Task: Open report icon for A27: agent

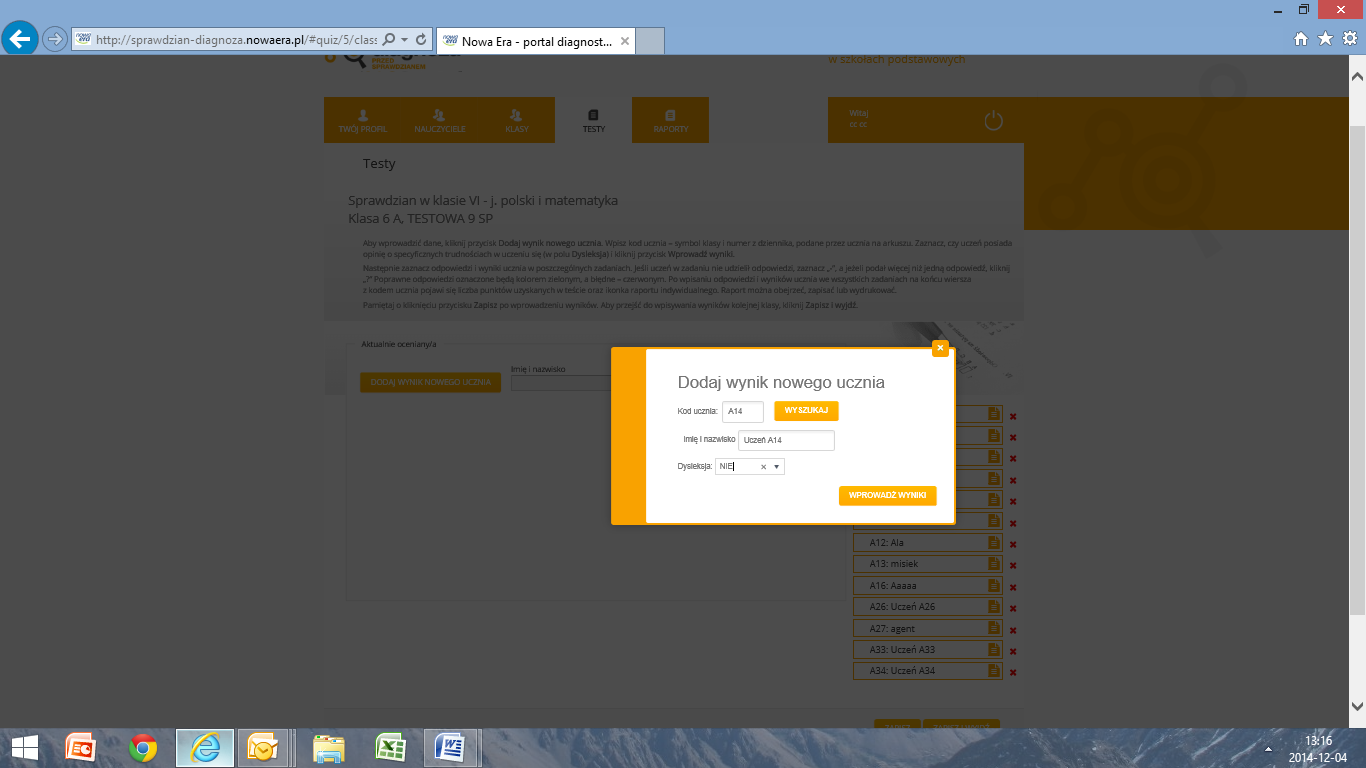Action: (994, 628)
